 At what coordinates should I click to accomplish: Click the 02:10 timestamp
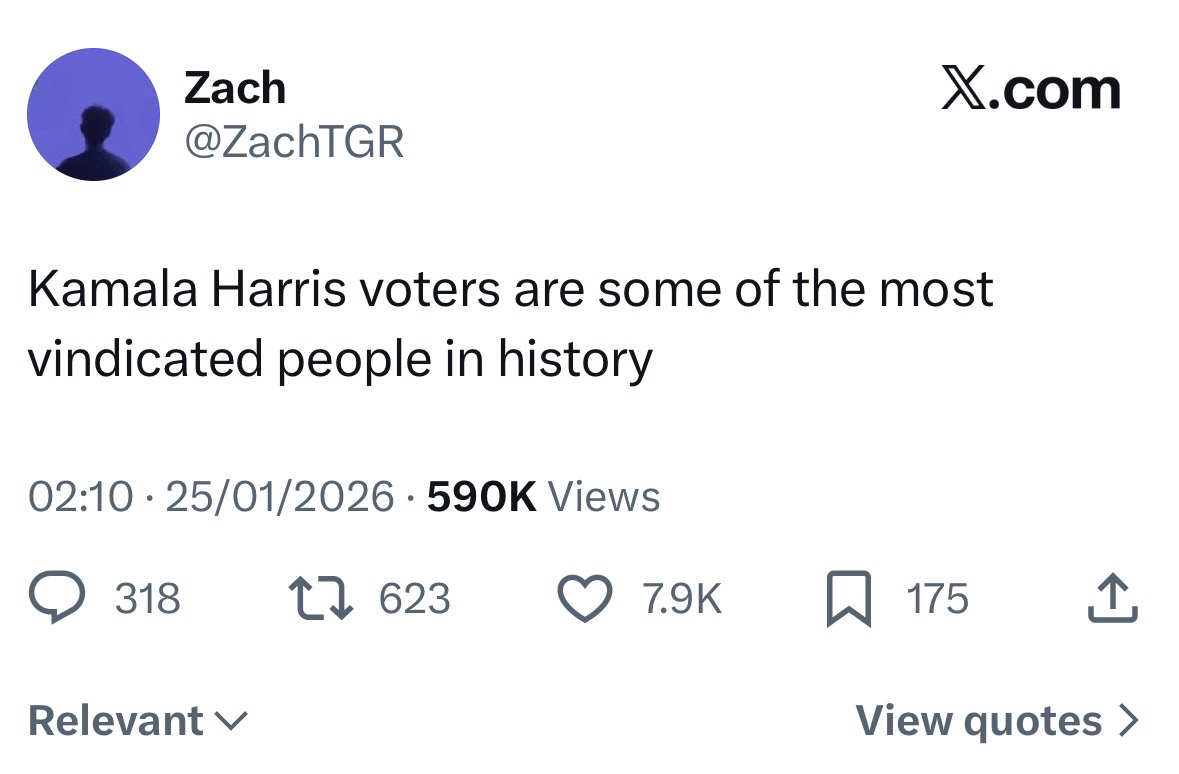[79, 496]
